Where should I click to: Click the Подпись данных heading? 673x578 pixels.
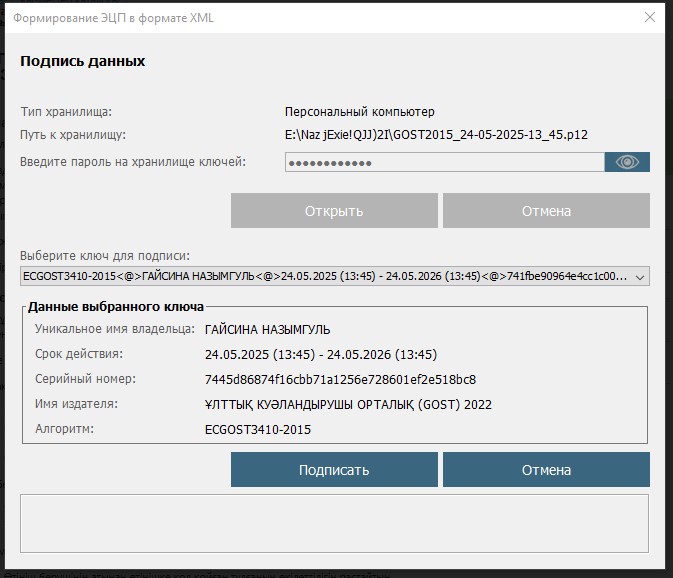[83, 61]
